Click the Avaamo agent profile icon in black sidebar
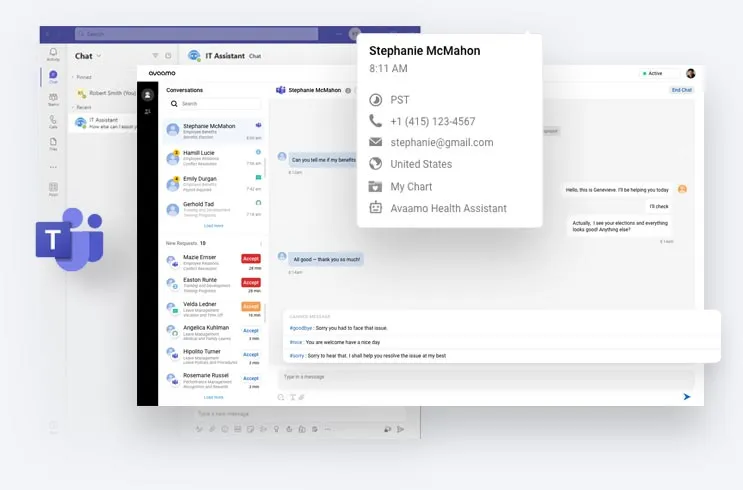743x490 pixels. pos(148,95)
